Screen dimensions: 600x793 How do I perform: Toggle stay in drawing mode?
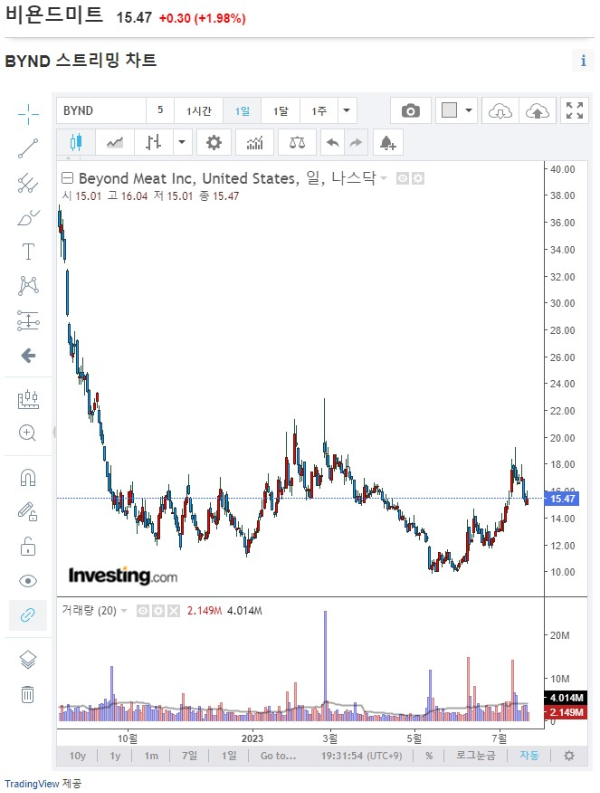pyautogui.click(x=28, y=512)
